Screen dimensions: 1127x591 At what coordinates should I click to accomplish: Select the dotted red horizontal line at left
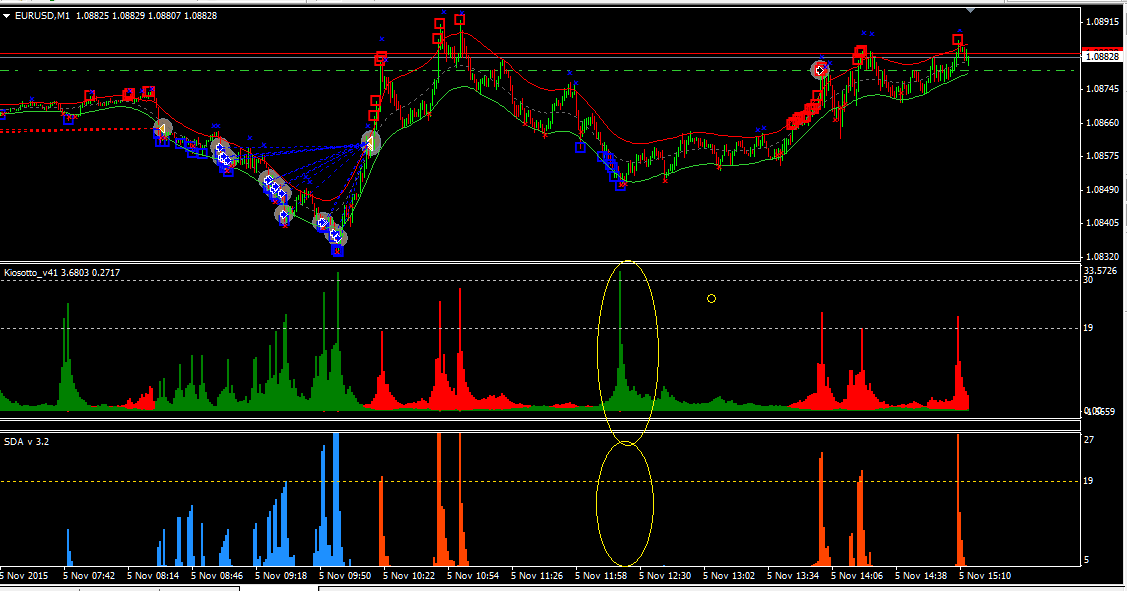pos(78,130)
